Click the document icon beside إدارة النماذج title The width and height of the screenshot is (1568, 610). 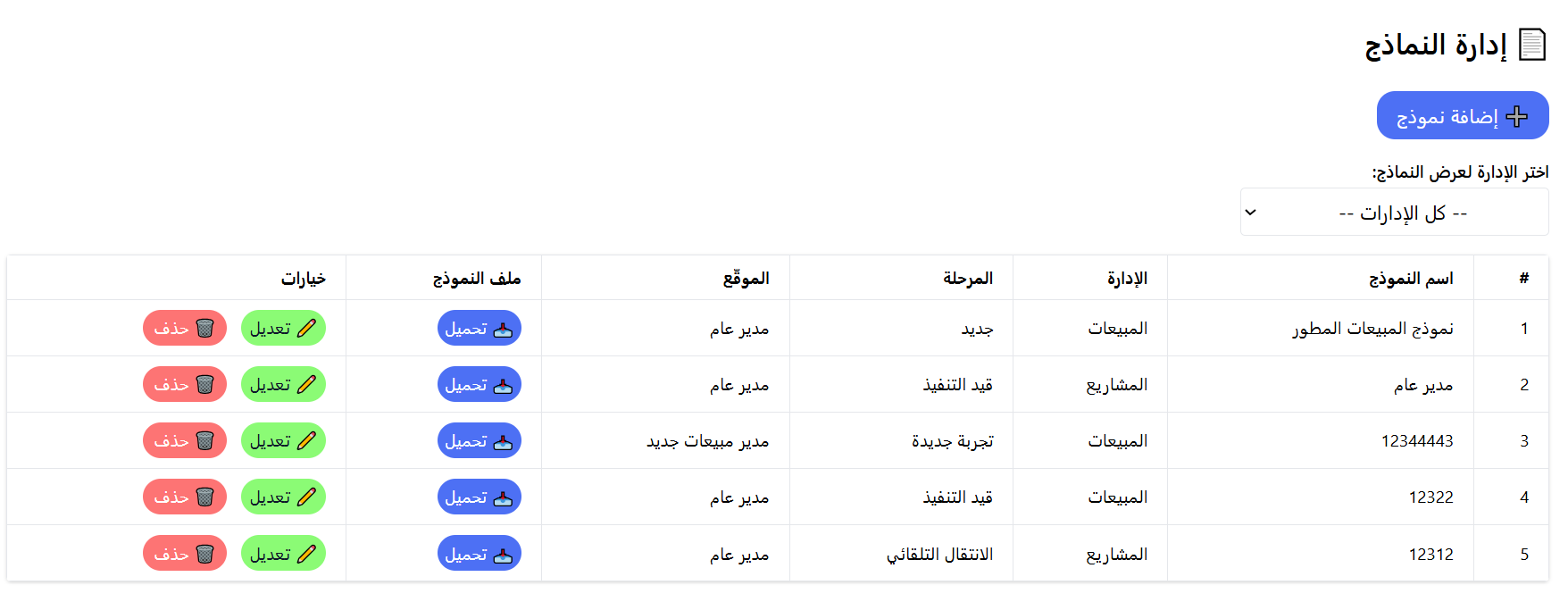[x=1534, y=44]
